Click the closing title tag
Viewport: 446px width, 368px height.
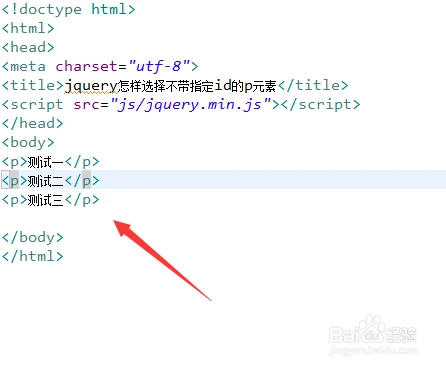pyautogui.click(x=313, y=85)
